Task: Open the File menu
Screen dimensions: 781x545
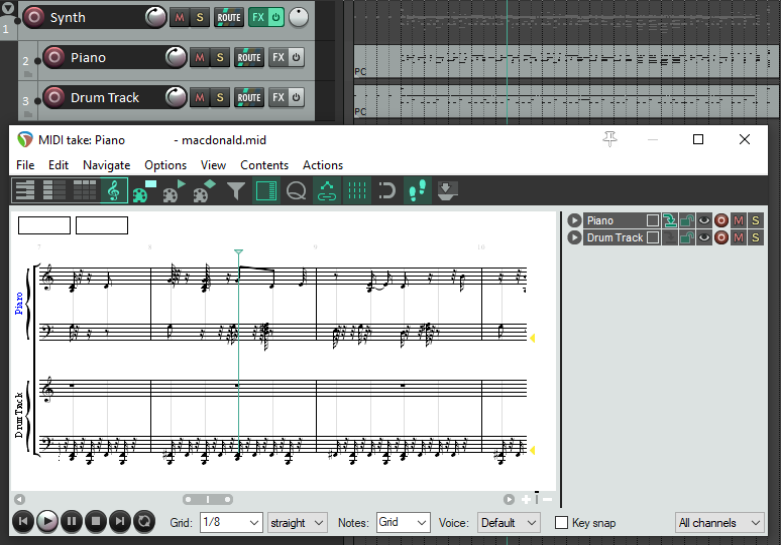Action: click(25, 165)
